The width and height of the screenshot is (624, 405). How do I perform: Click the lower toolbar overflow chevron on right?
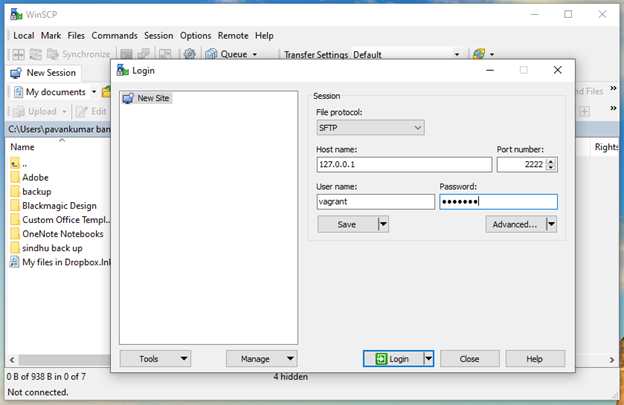(613, 108)
